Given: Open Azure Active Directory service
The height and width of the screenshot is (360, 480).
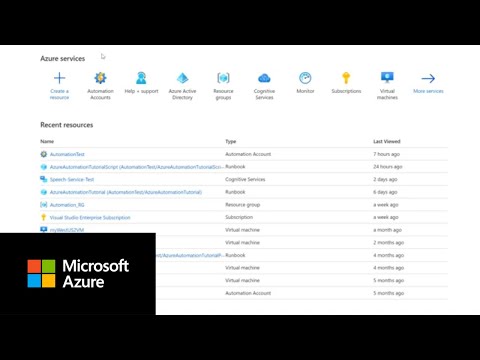Looking at the screenshot, I should coord(182,86).
